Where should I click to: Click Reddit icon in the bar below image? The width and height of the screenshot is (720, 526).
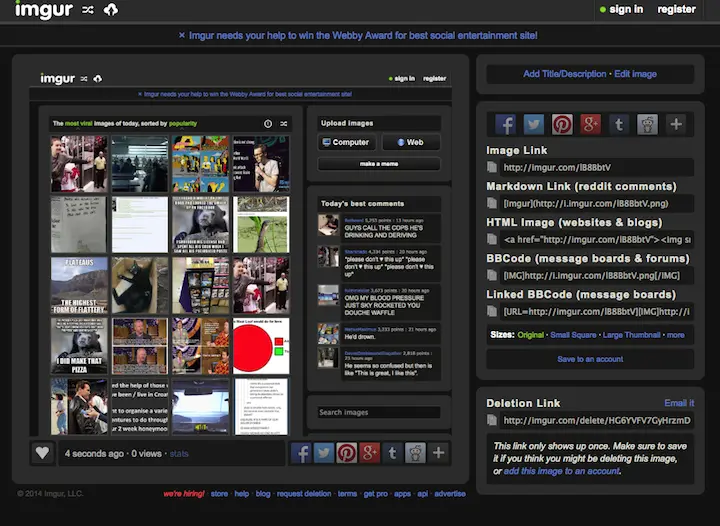(416, 453)
